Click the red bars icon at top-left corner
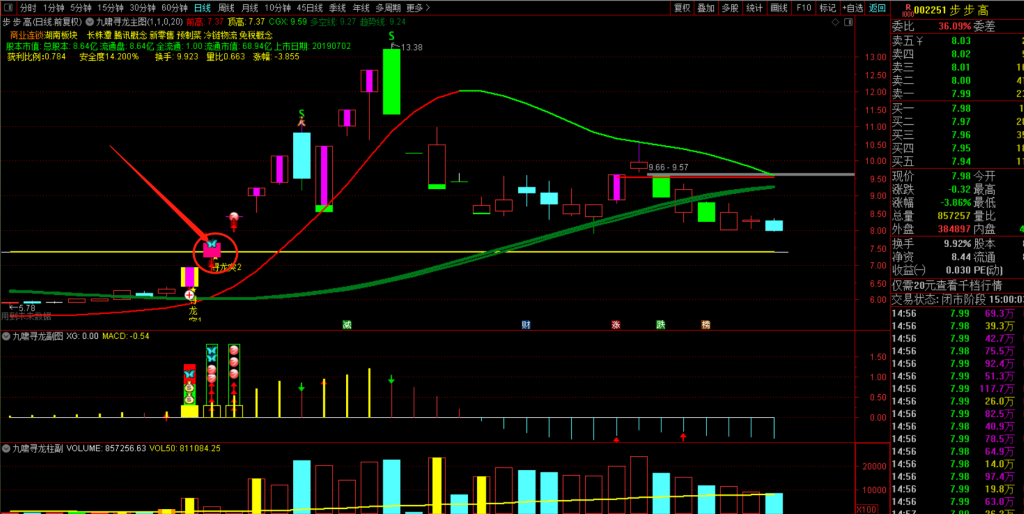The height and width of the screenshot is (514, 1024). 9,7
